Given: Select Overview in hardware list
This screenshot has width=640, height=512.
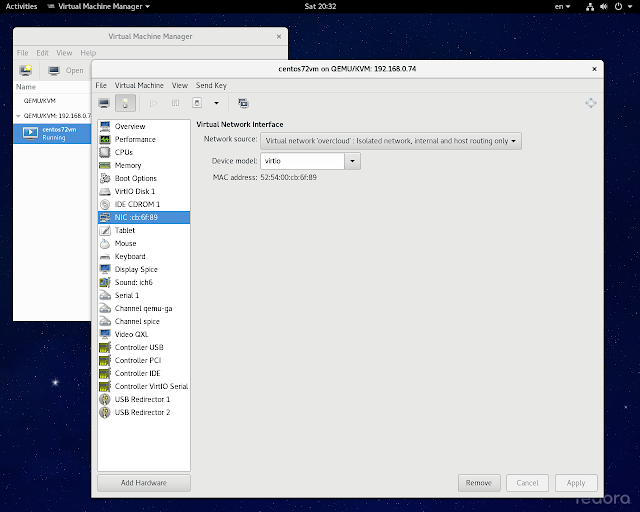Looking at the screenshot, I should point(144,126).
